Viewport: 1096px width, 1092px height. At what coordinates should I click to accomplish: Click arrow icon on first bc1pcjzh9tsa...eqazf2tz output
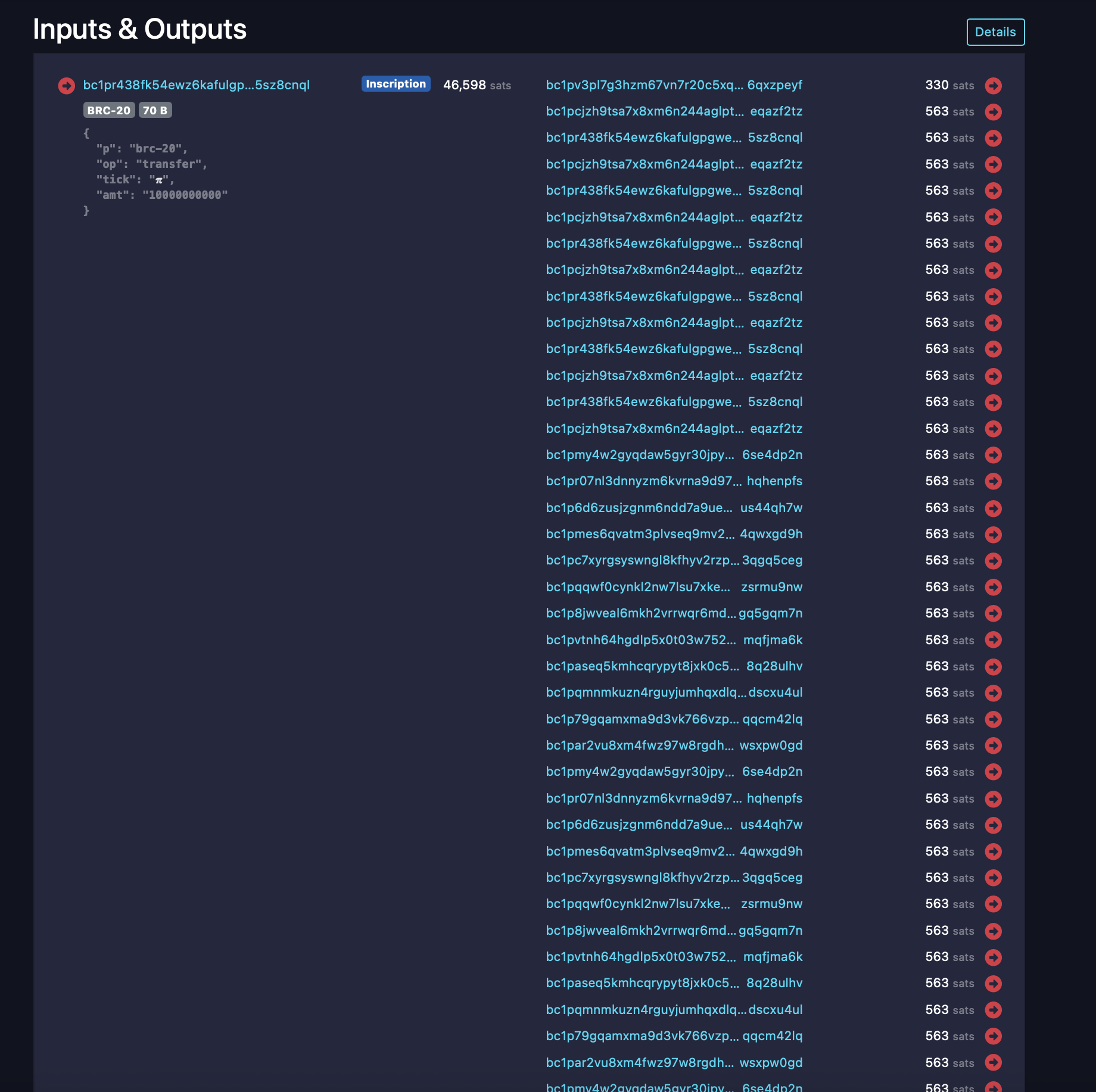(993, 112)
